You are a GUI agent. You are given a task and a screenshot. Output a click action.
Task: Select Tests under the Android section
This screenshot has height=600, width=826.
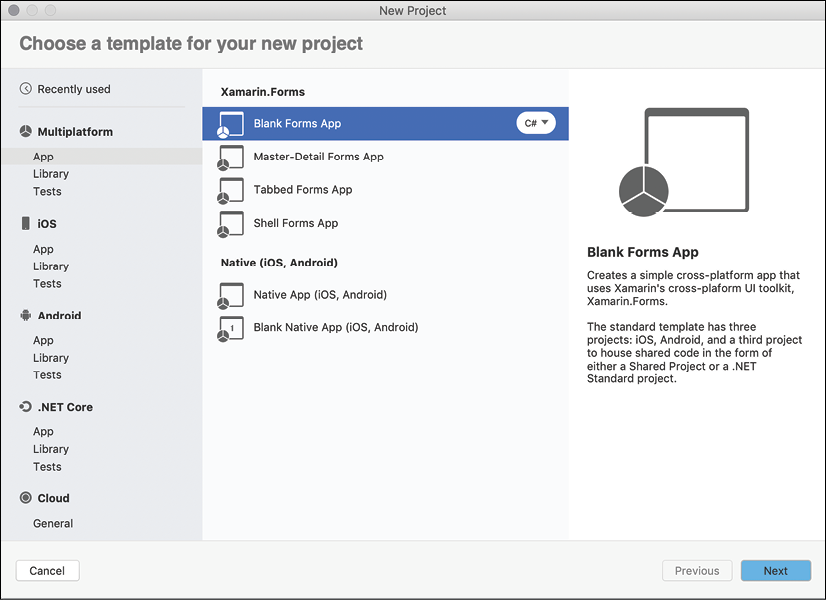tap(47, 375)
